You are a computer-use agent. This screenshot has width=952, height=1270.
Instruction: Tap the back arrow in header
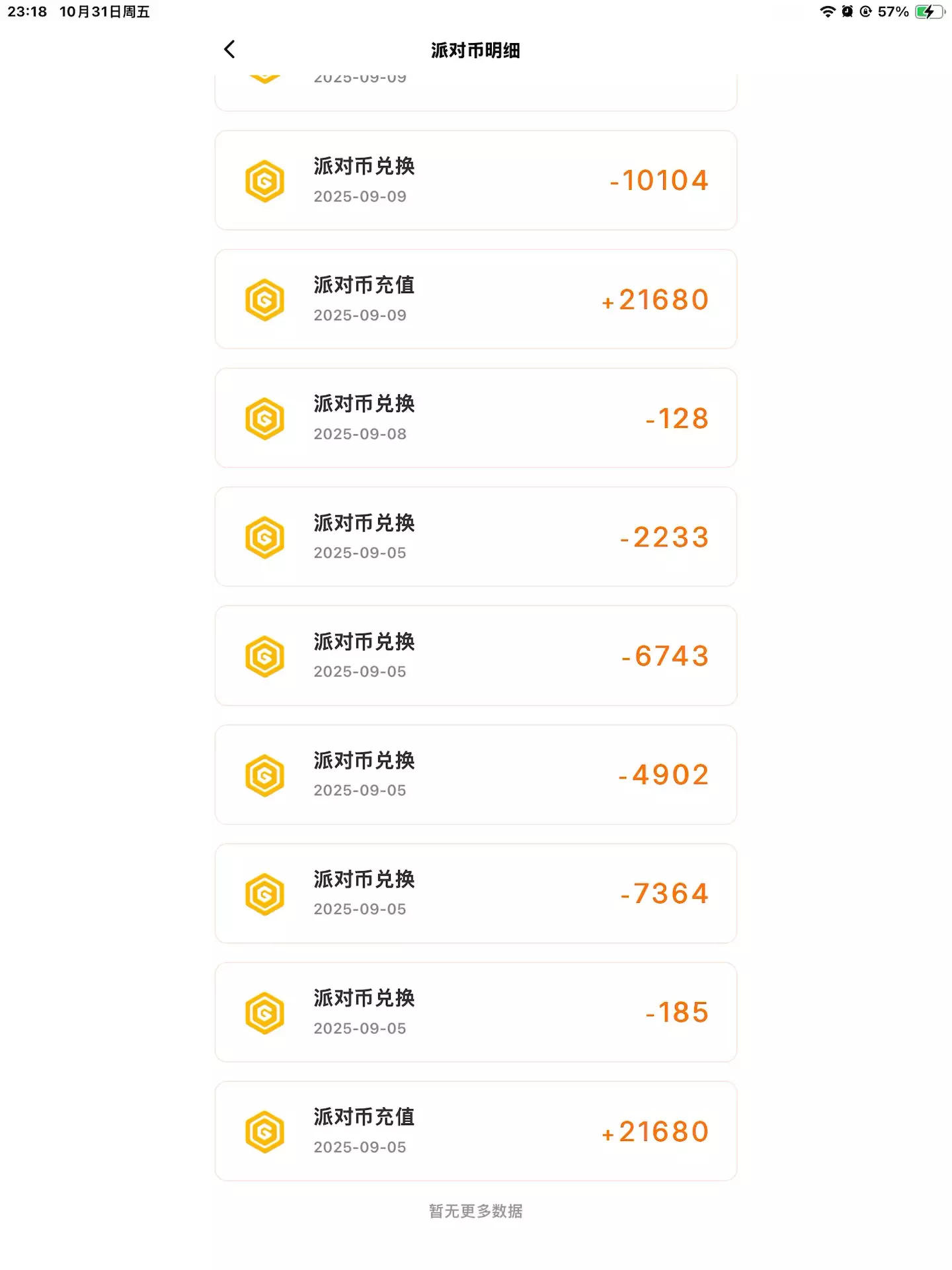click(x=229, y=50)
